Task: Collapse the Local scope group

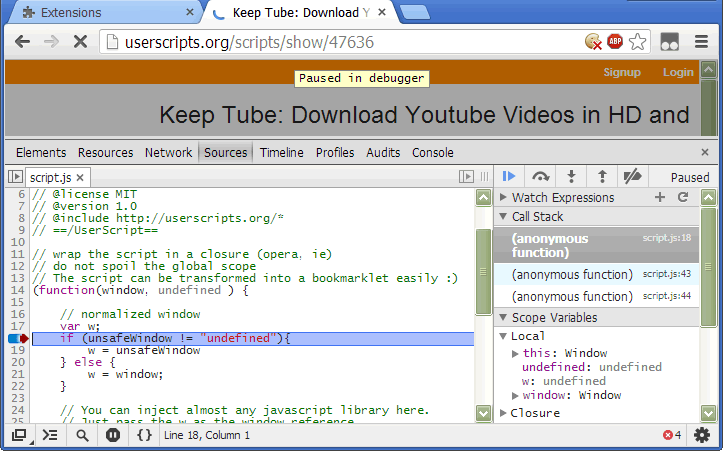Action: (504, 336)
